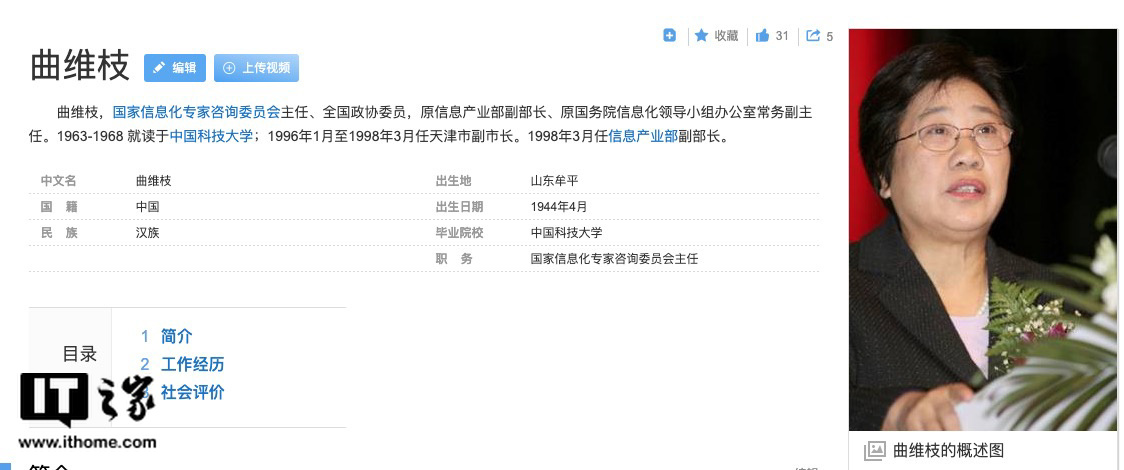The height and width of the screenshot is (470, 1124).
Task: Click the thumbs-up like icon
Action: click(x=762, y=35)
